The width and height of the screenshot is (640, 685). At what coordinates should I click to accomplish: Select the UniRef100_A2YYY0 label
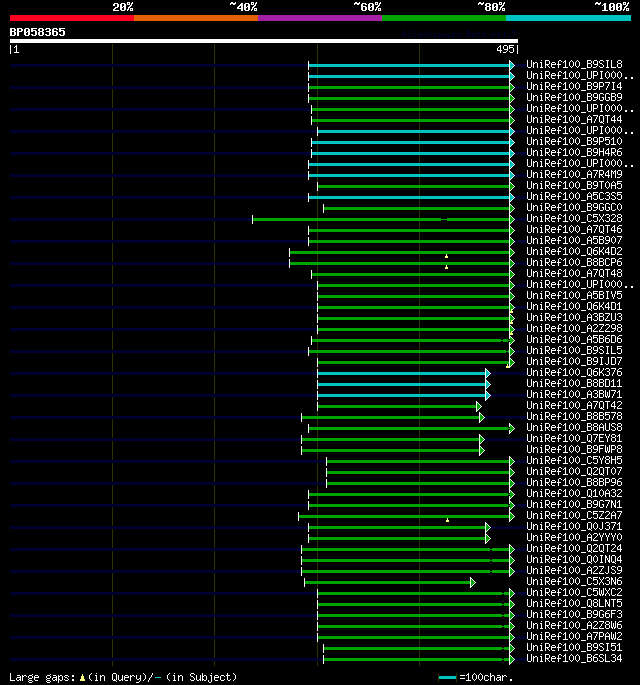(574, 538)
